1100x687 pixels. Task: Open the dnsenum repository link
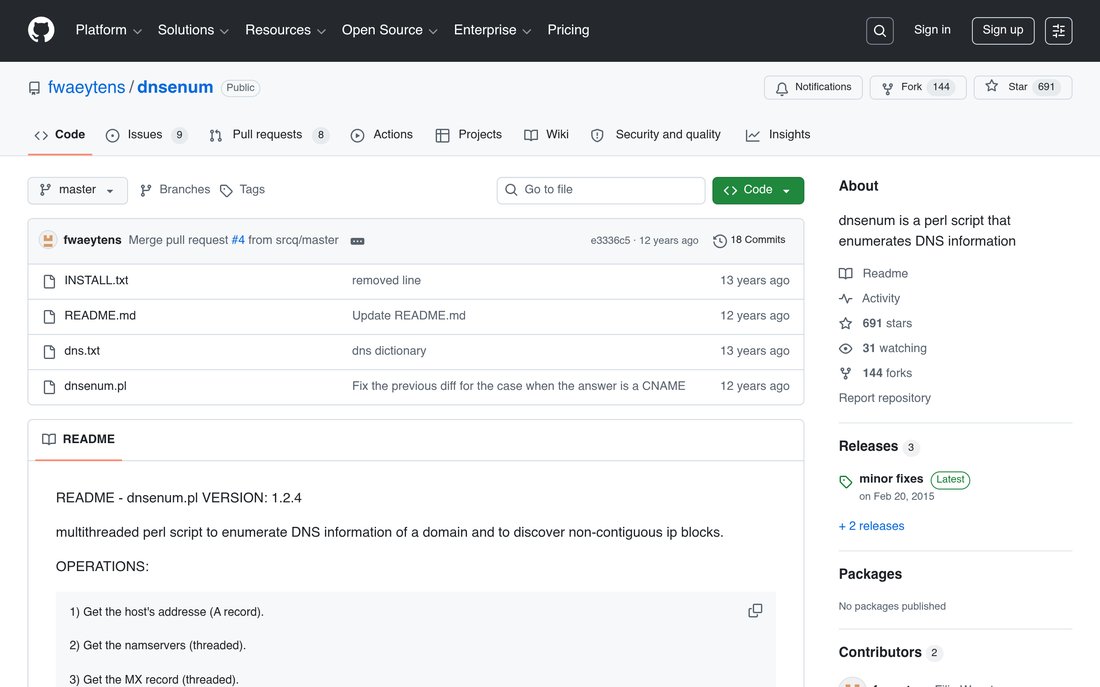click(175, 88)
